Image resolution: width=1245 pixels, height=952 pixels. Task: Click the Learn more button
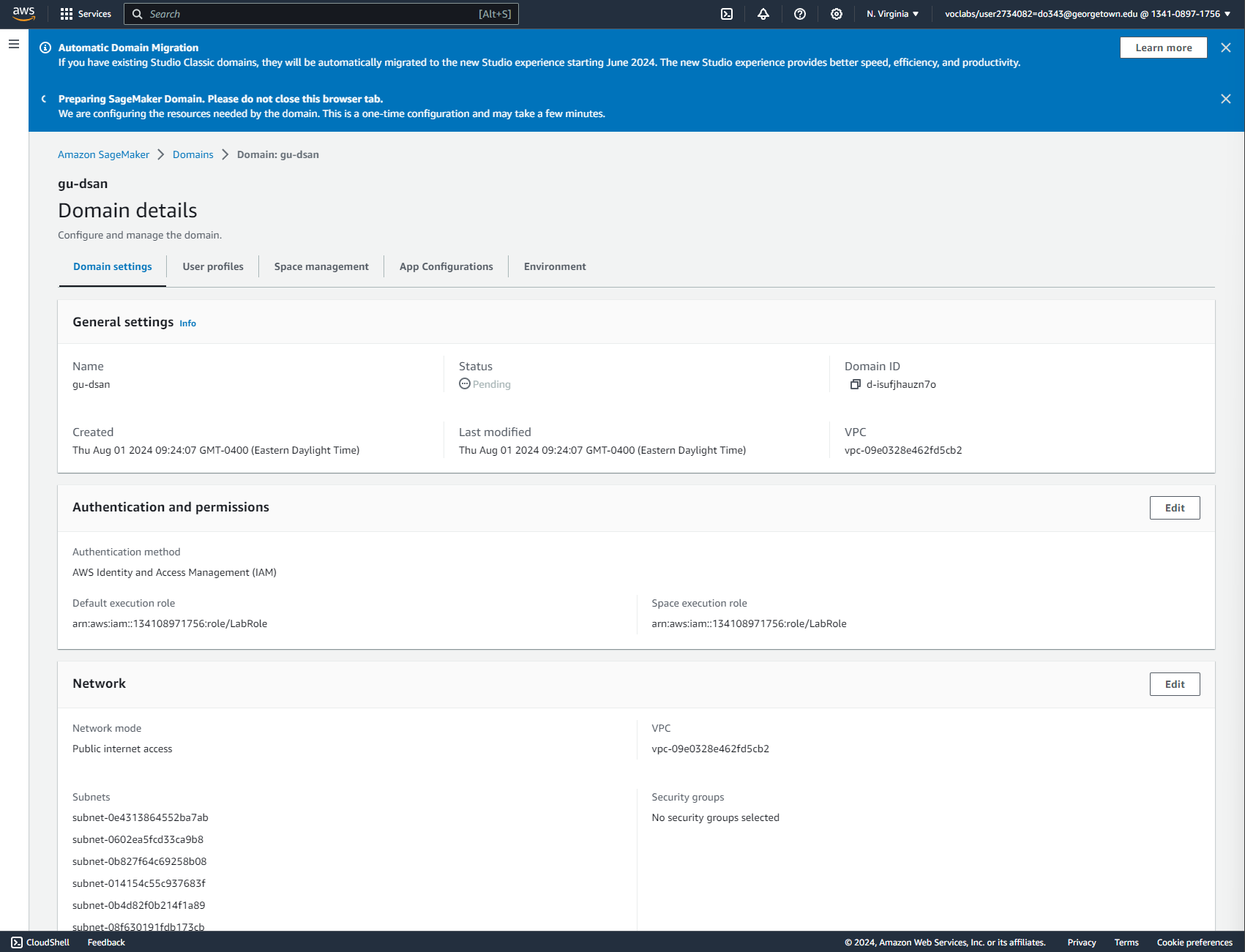click(1164, 48)
